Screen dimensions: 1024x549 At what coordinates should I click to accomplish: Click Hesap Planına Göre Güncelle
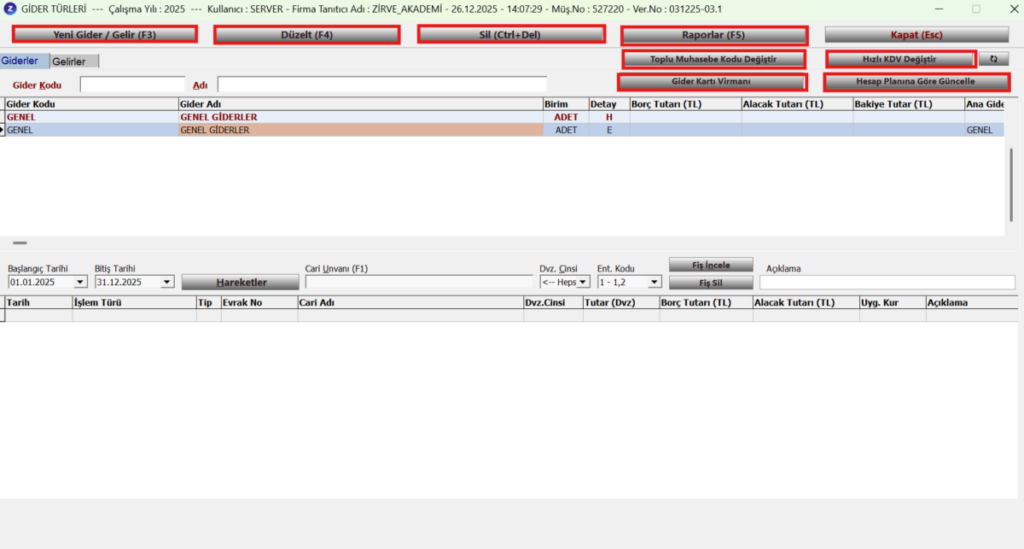point(916,82)
